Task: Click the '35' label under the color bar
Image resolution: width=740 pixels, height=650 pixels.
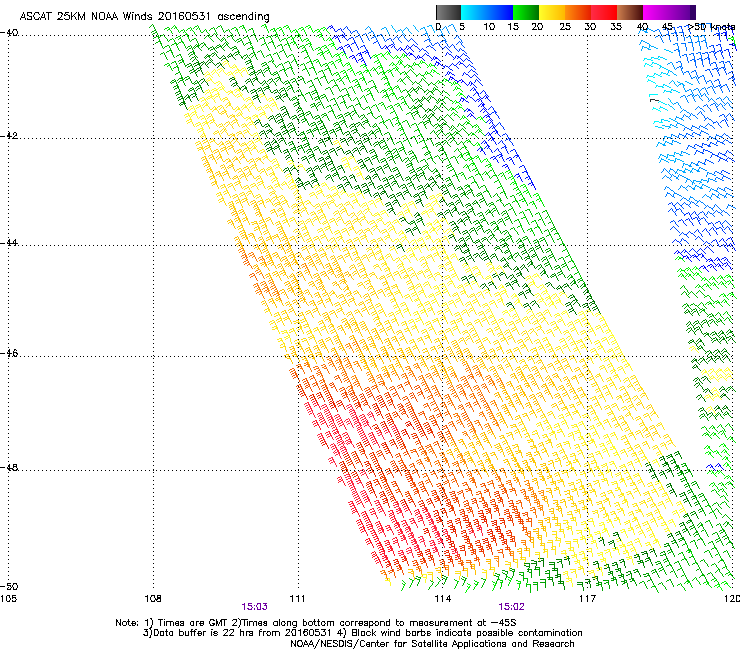Action: [616, 27]
